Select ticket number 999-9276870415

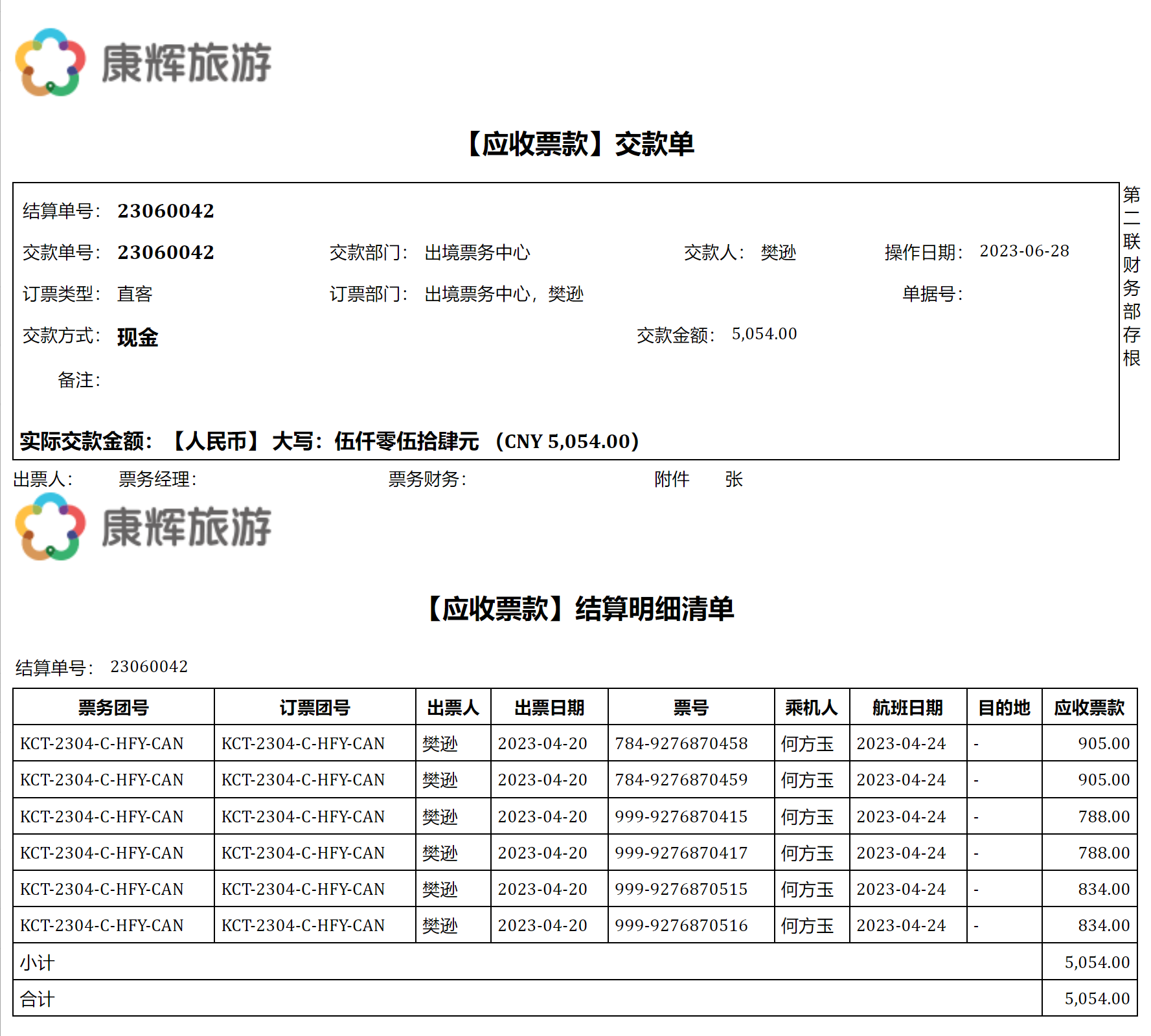[x=681, y=816]
